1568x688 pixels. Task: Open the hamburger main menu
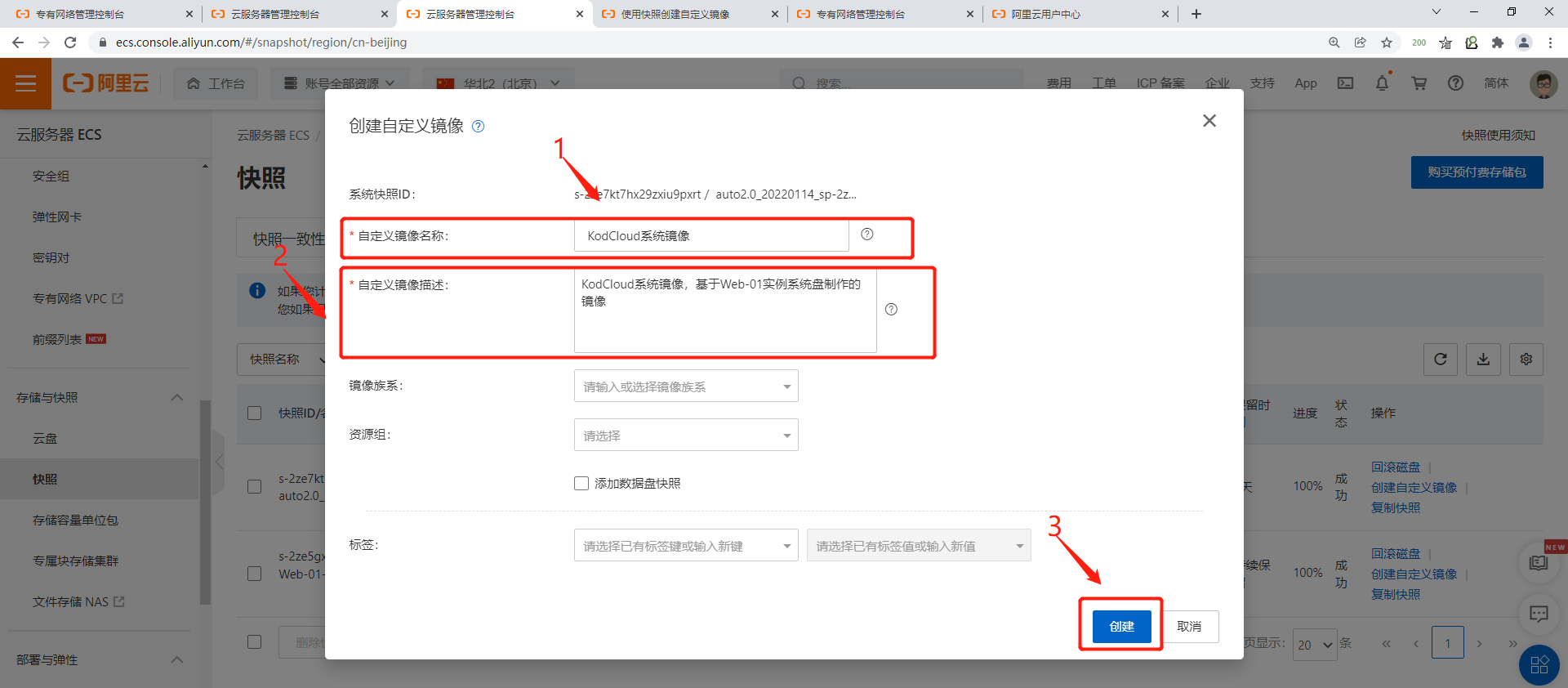[25, 83]
